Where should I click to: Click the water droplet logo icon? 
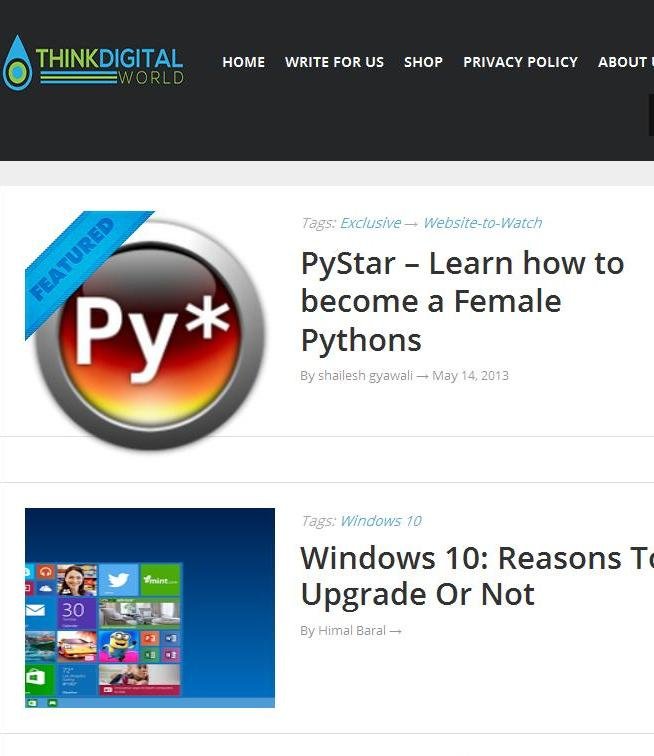point(17,64)
